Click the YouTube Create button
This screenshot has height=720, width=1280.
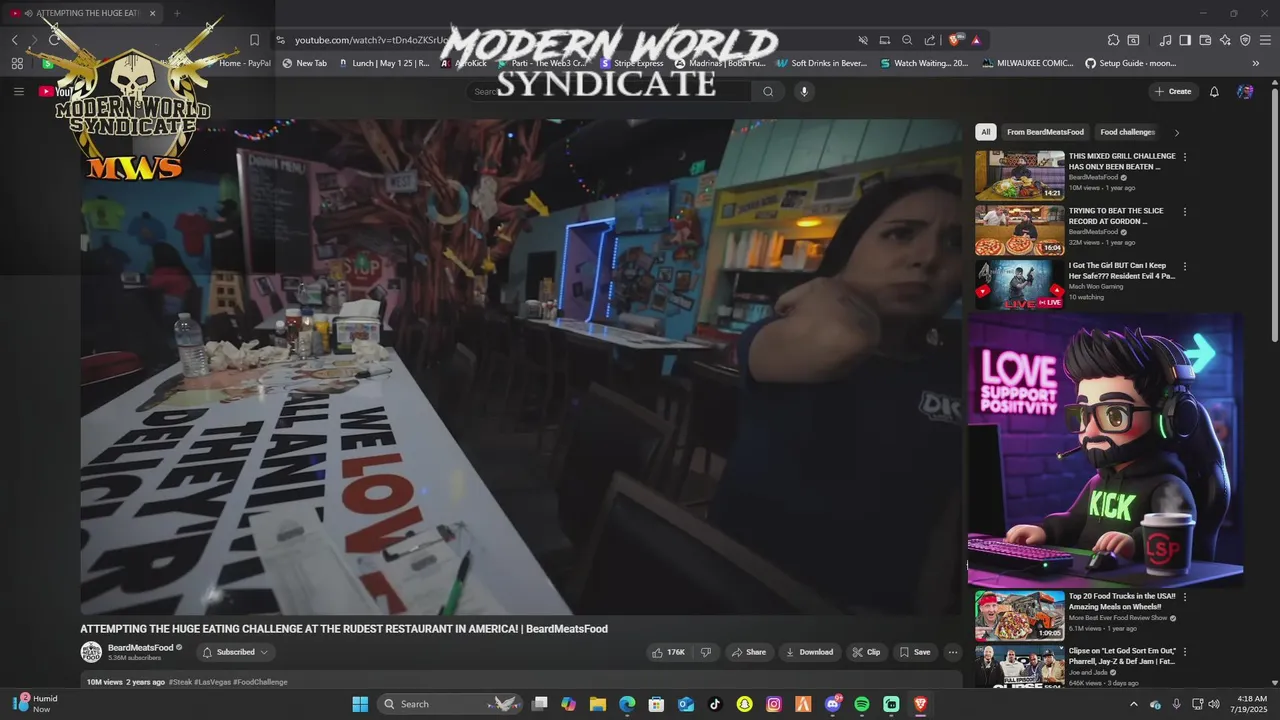point(1173,91)
